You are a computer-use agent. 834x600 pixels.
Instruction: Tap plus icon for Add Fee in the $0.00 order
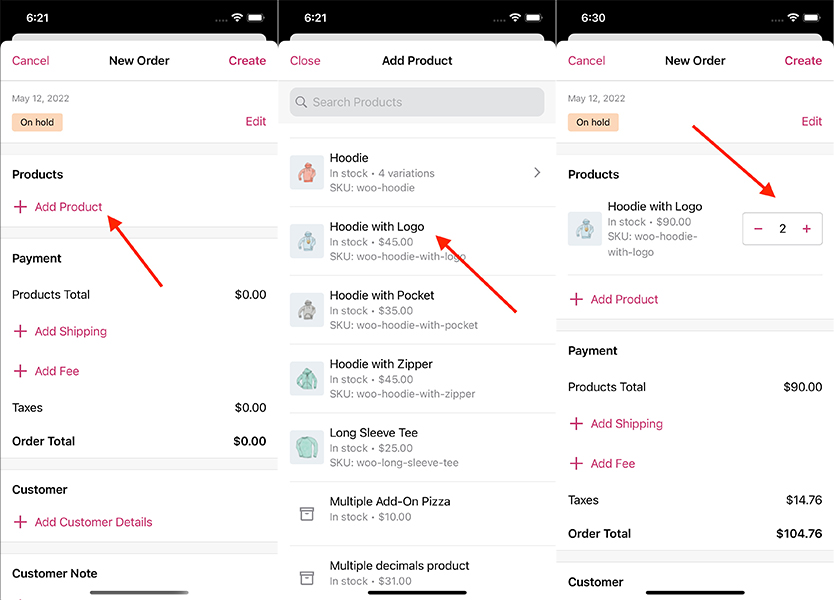(x=20, y=371)
